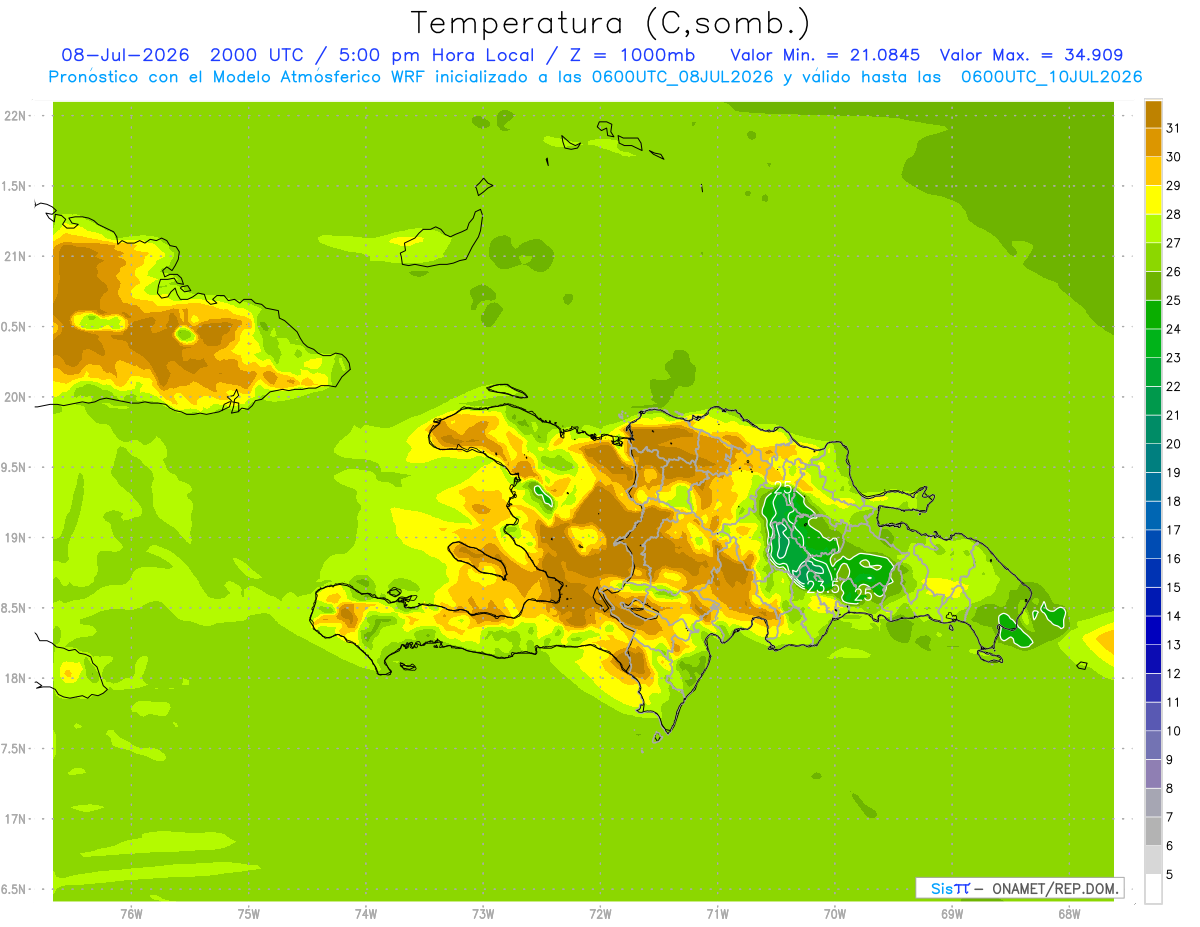The height and width of the screenshot is (927, 1200).
Task: Click the legend value "24"
Action: [x=1173, y=329]
